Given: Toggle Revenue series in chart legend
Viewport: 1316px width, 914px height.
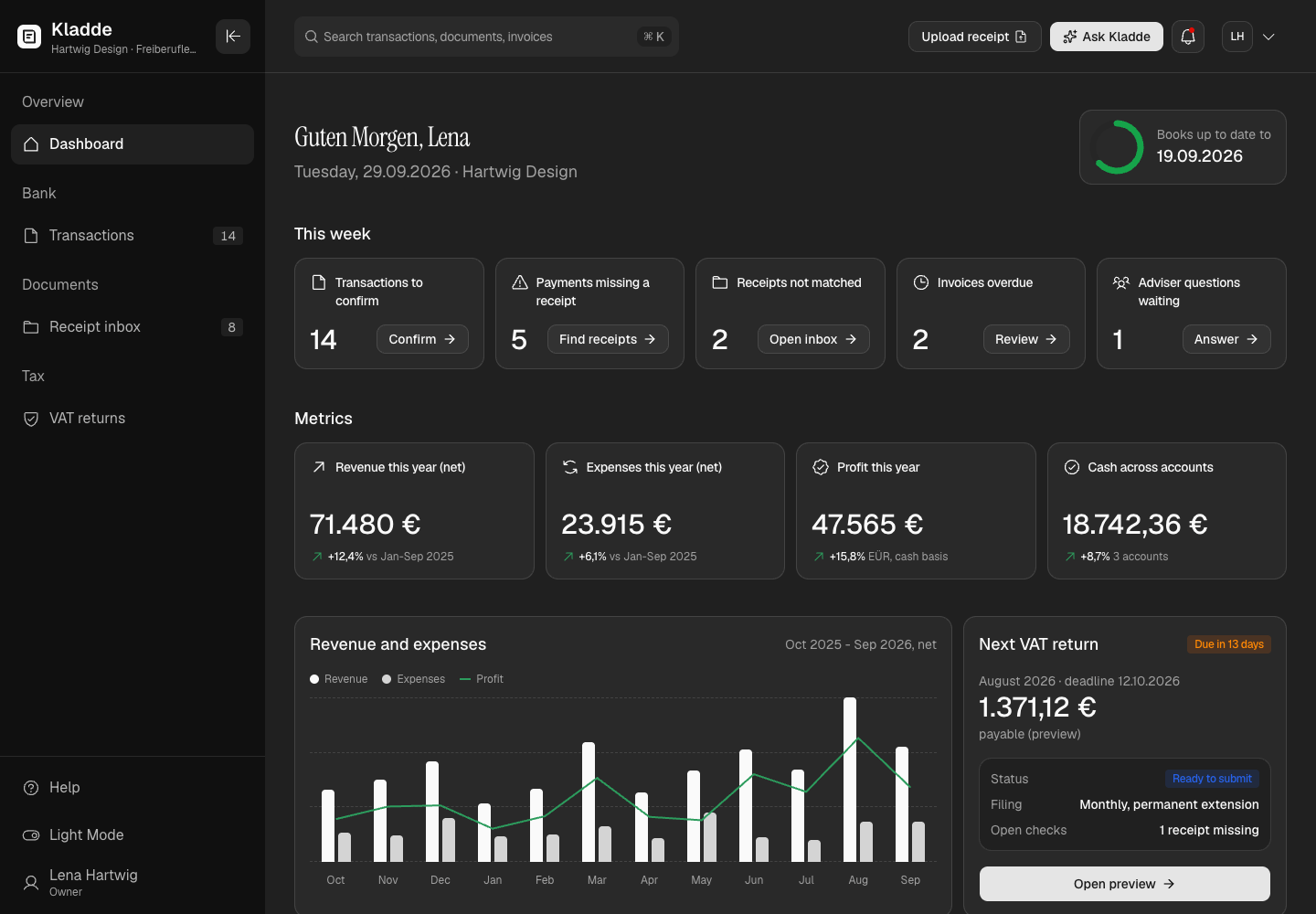Looking at the screenshot, I should point(338,679).
